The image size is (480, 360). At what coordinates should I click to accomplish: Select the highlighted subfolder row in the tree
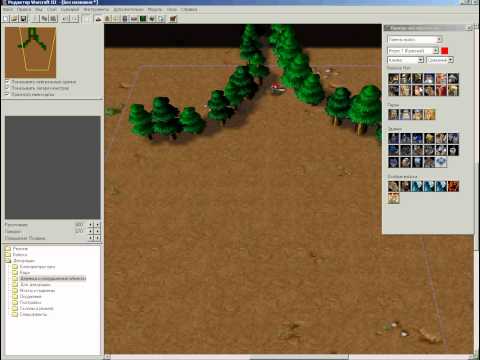pyautogui.click(x=53, y=278)
